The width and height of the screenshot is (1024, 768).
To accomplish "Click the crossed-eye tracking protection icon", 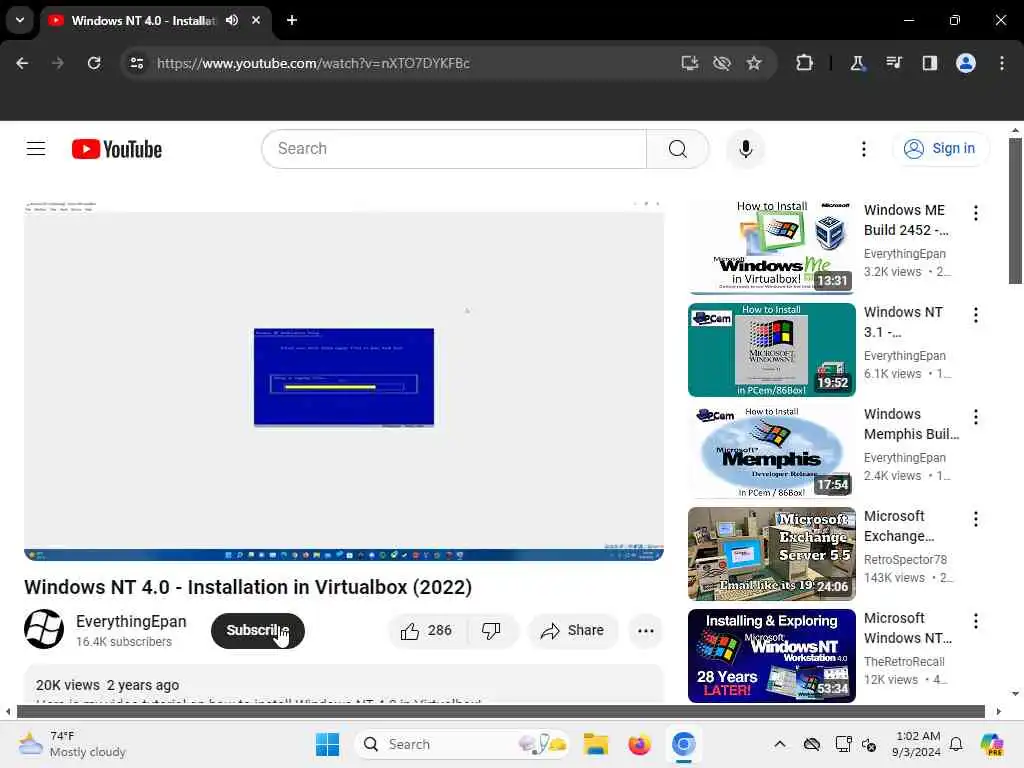I will coord(722,63).
